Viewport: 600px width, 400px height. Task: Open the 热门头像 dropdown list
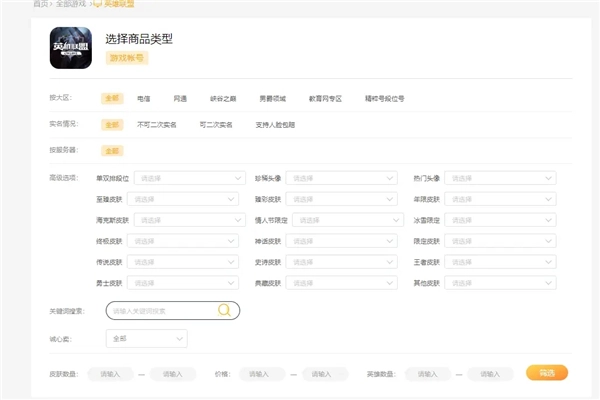coord(499,178)
